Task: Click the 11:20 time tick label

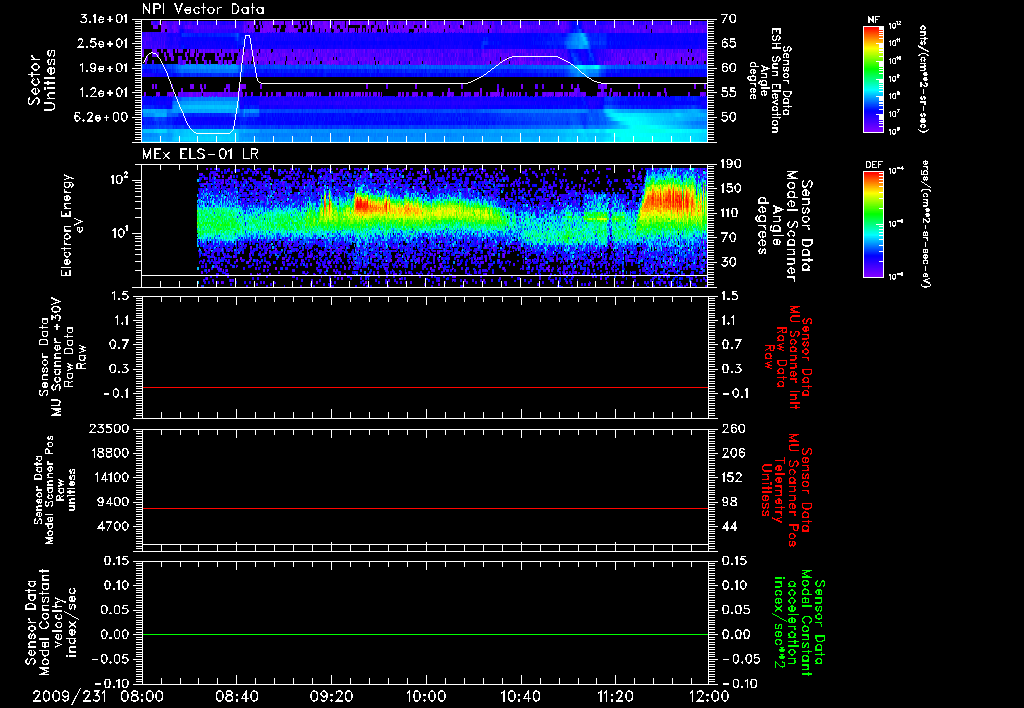Action: click(x=615, y=696)
